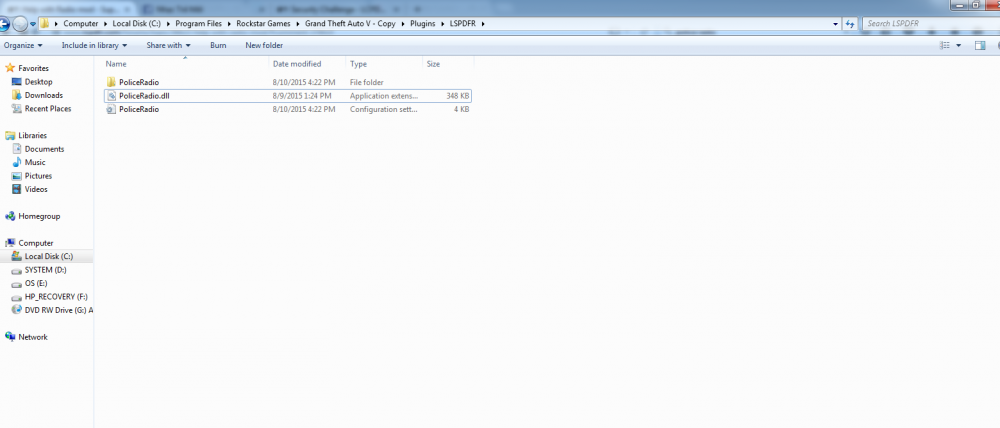
Task: Open Desktop in the Favorites list
Action: [38, 82]
